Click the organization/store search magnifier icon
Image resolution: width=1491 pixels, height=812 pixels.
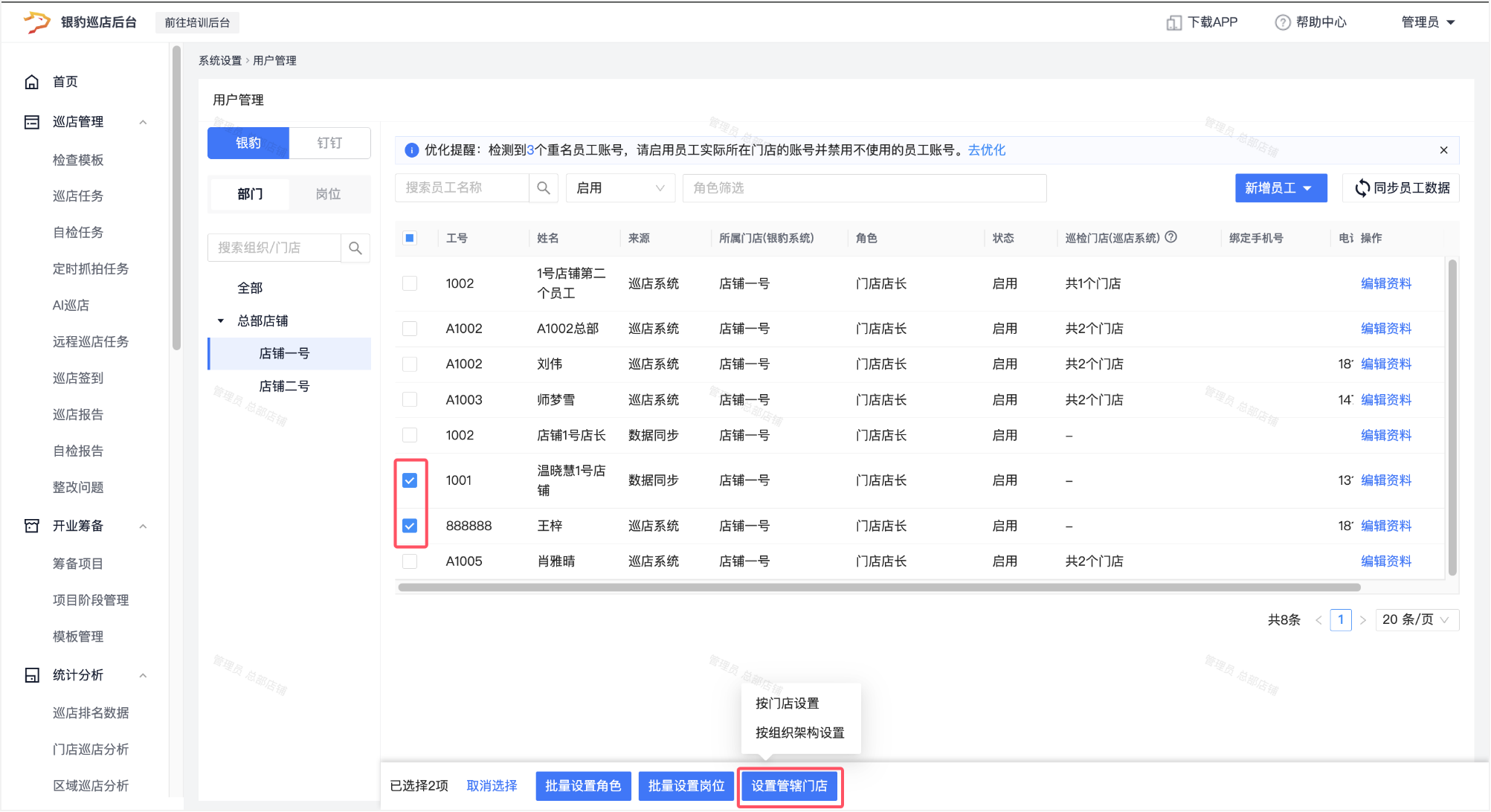coord(355,248)
